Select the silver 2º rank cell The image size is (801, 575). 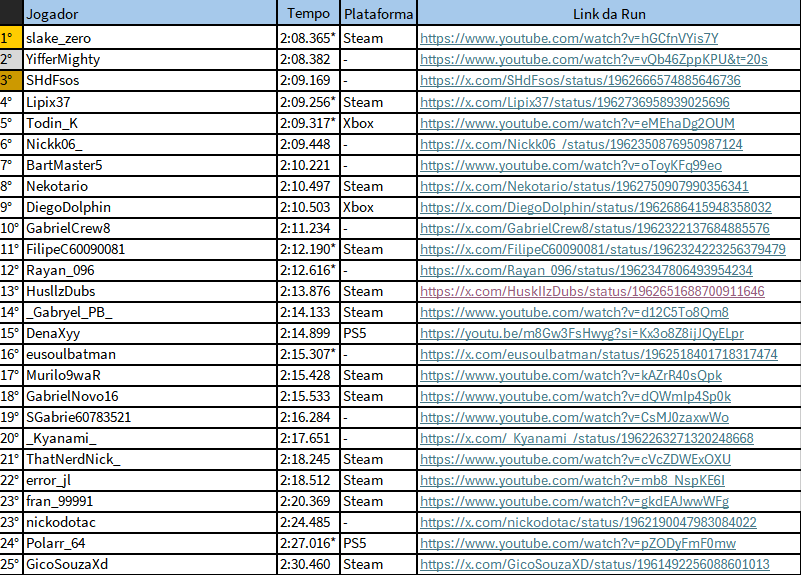pyautogui.click(x=11, y=59)
